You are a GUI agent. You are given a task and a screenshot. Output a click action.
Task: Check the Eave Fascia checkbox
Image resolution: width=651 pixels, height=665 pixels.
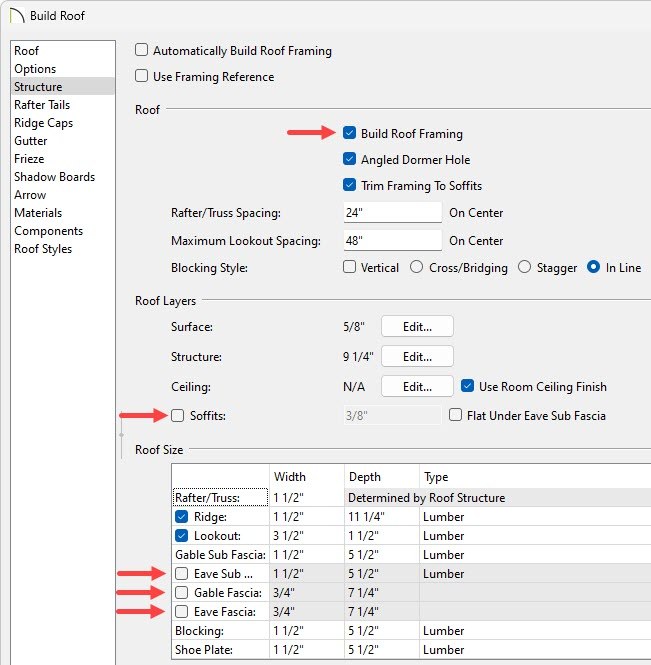click(182, 612)
